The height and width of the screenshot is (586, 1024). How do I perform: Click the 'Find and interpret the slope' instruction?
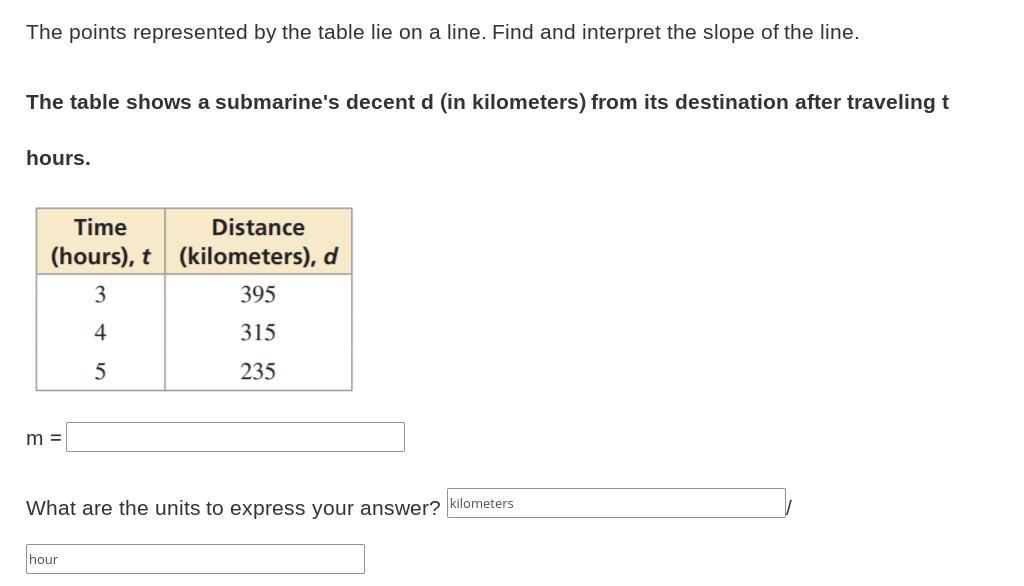pos(675,32)
